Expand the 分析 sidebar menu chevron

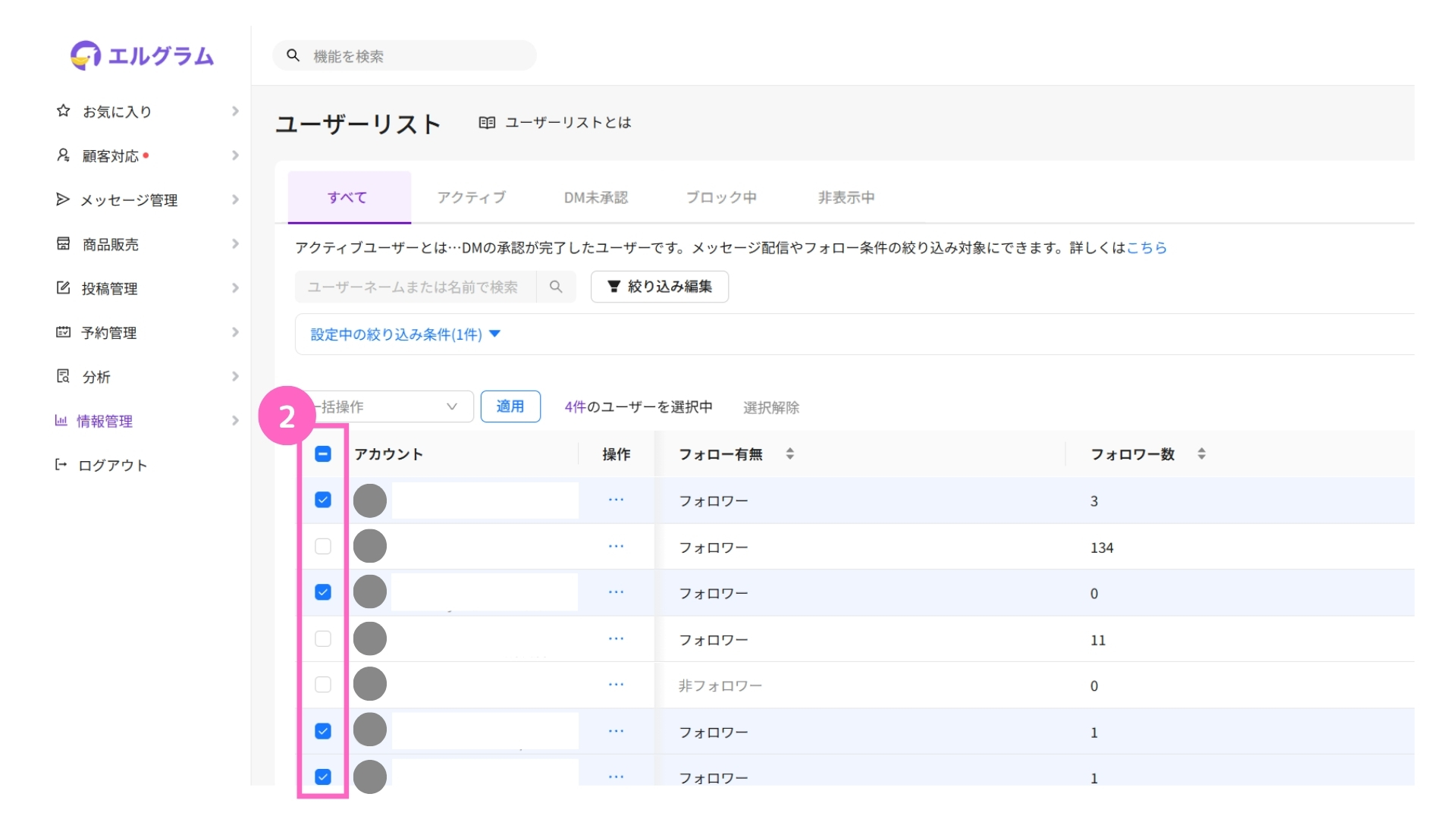235,377
